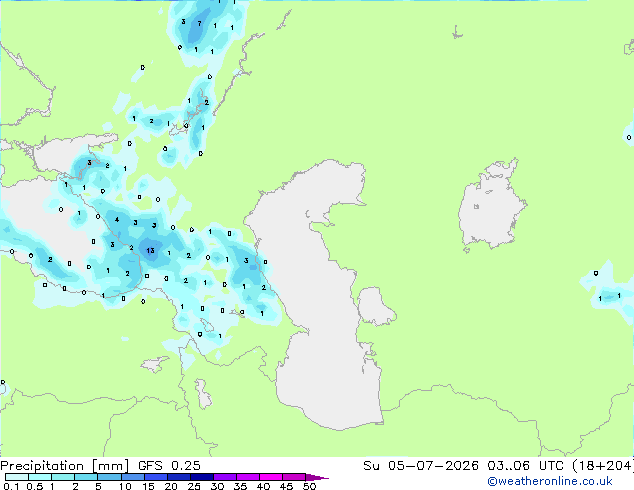Viewport: 634px width, 490px height.
Task: Click the '7' precipitation value on map
Action: [199, 23]
